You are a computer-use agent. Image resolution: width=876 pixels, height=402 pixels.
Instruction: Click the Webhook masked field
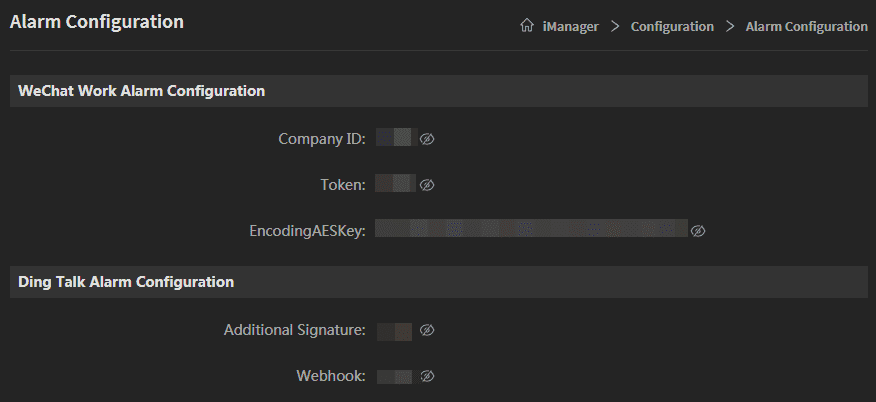click(x=395, y=376)
